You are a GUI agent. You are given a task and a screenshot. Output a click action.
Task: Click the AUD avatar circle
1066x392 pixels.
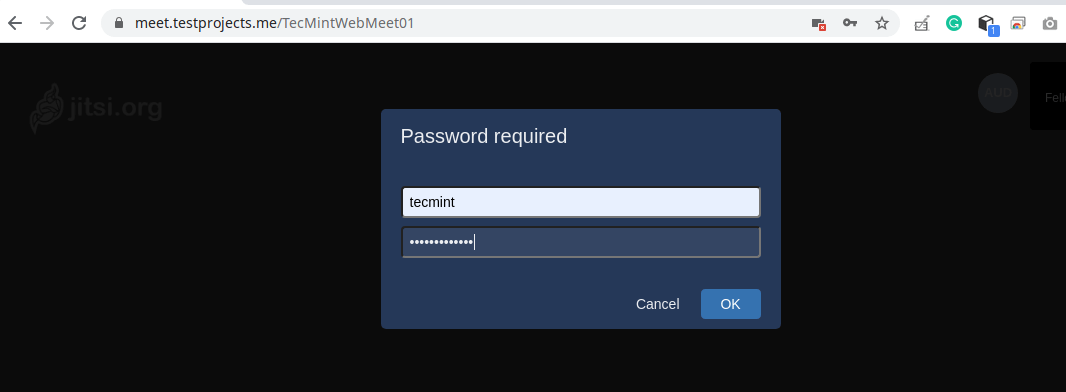pos(998,93)
